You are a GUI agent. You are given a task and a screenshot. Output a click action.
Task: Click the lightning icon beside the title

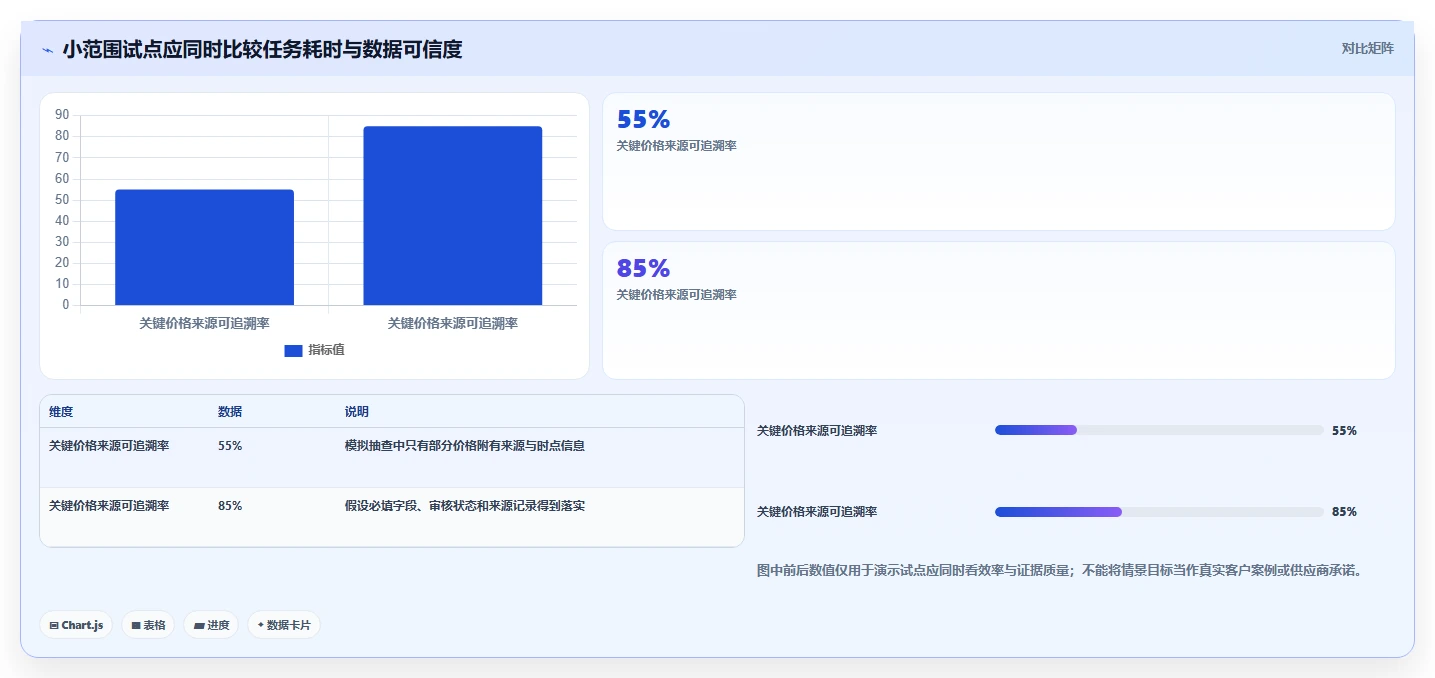47,50
